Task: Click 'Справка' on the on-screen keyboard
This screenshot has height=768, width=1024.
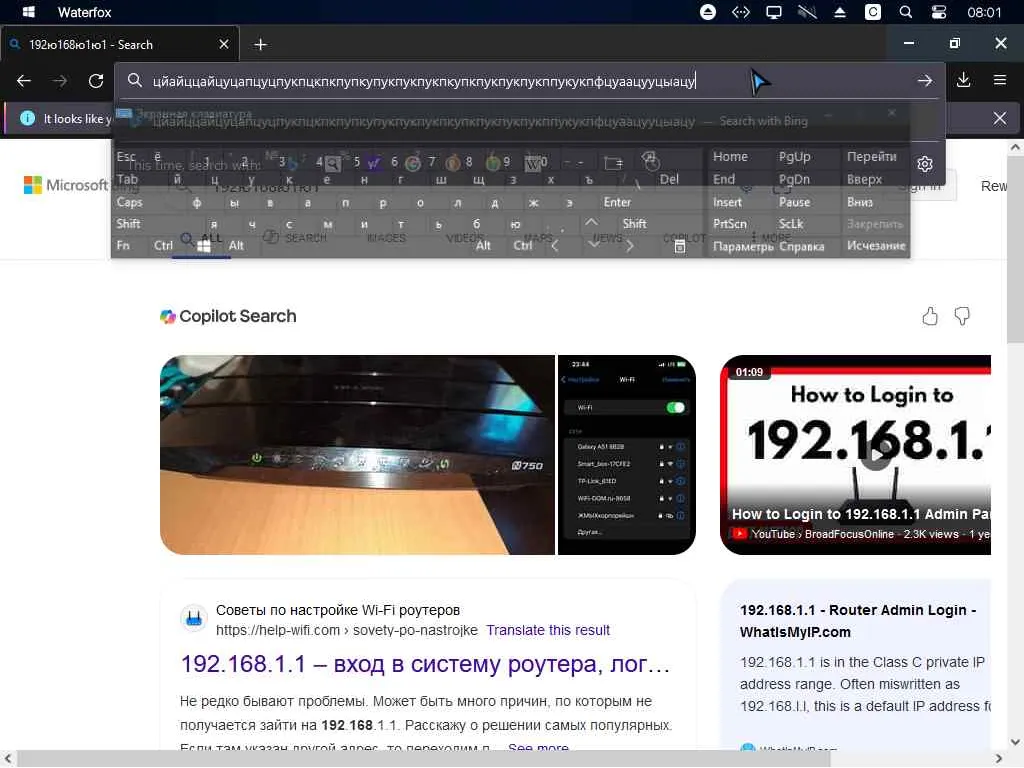Action: [801, 246]
